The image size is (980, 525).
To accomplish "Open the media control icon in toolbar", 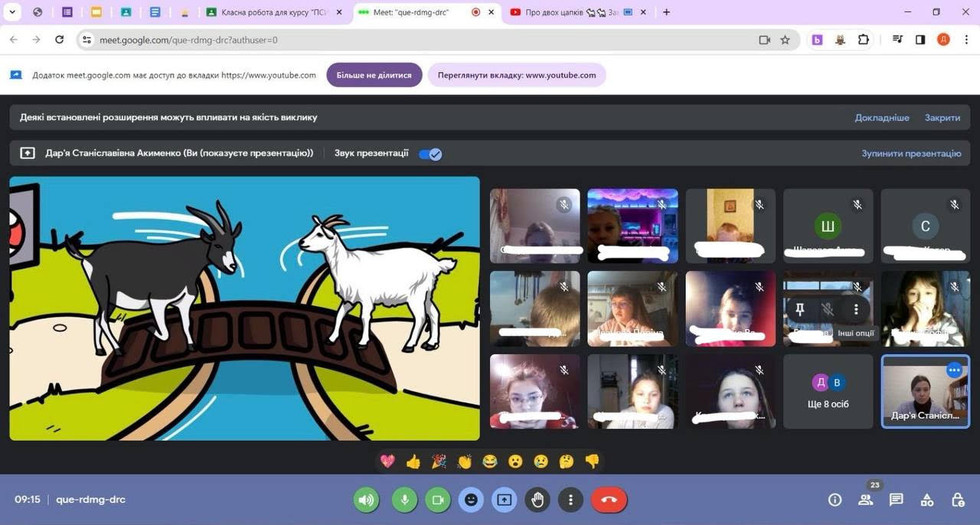I will [x=898, y=39].
